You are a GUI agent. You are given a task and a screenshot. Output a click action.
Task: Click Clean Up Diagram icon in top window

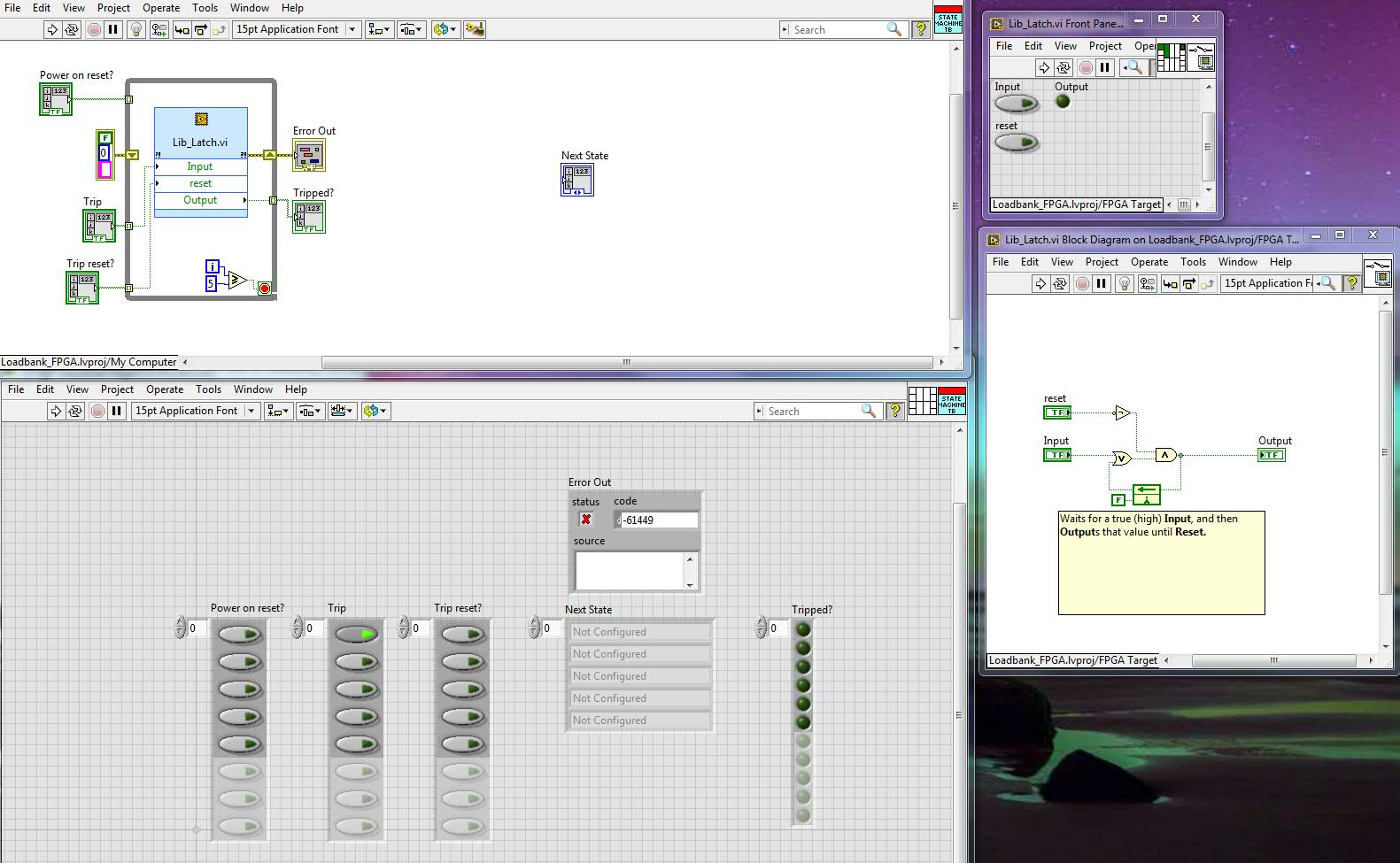click(x=474, y=29)
